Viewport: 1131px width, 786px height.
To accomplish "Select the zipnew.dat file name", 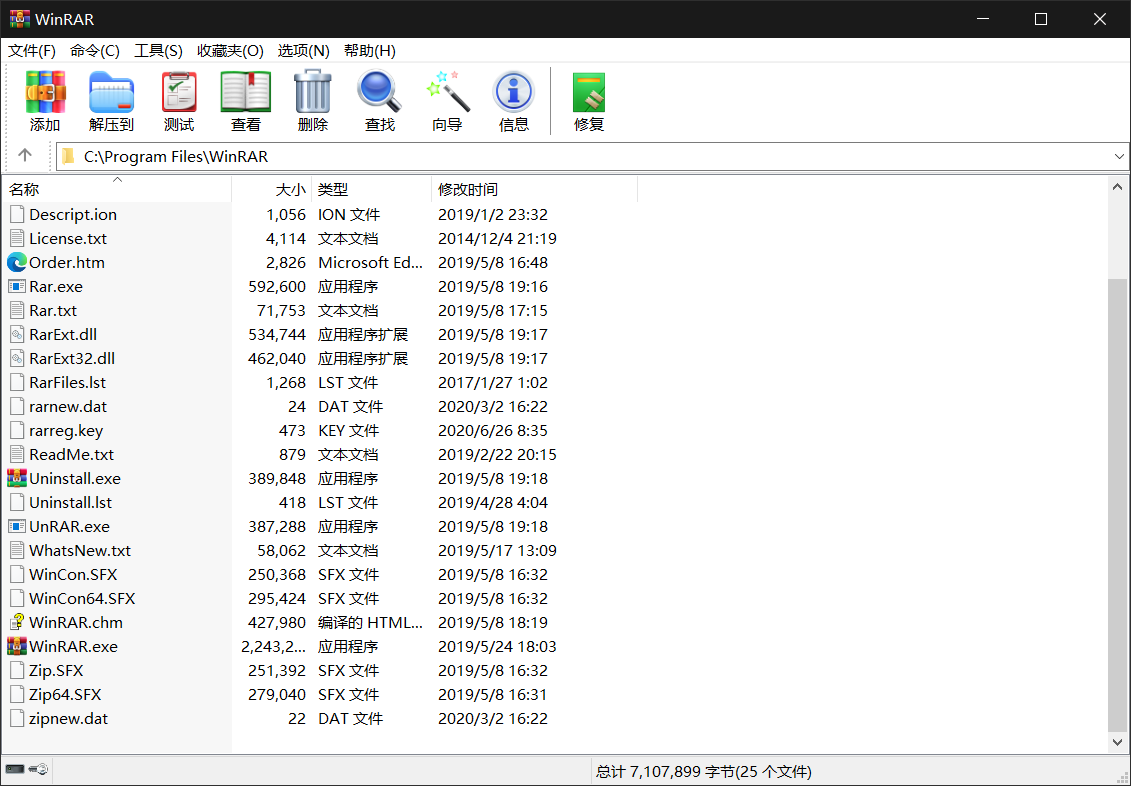I will 69,718.
